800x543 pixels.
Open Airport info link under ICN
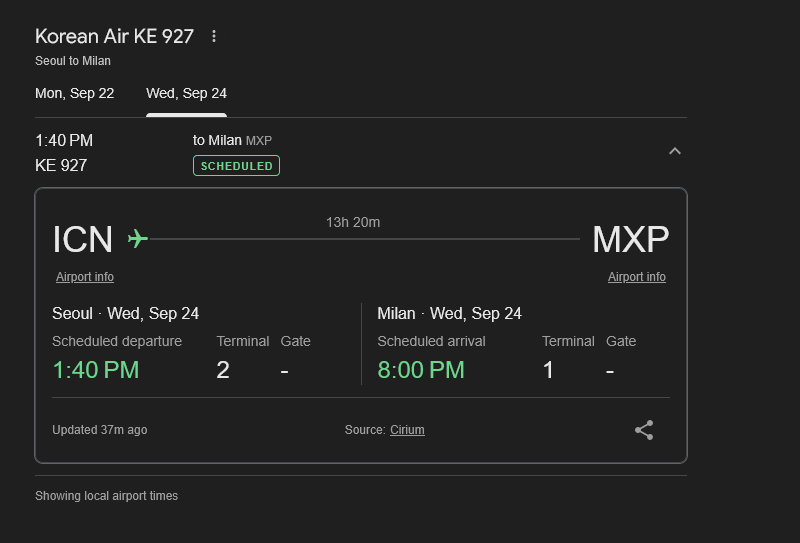click(x=85, y=277)
